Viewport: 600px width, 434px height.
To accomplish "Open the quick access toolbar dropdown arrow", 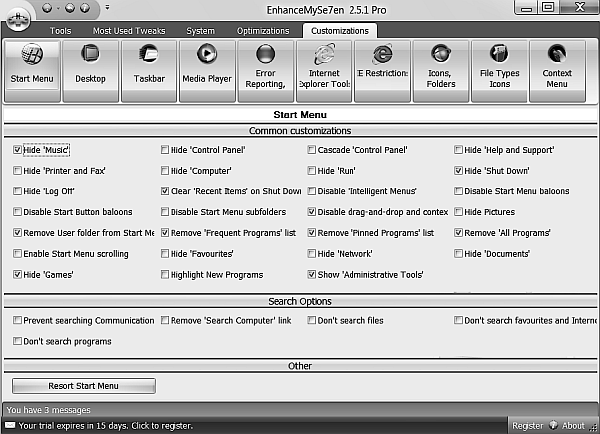I will [107, 8].
